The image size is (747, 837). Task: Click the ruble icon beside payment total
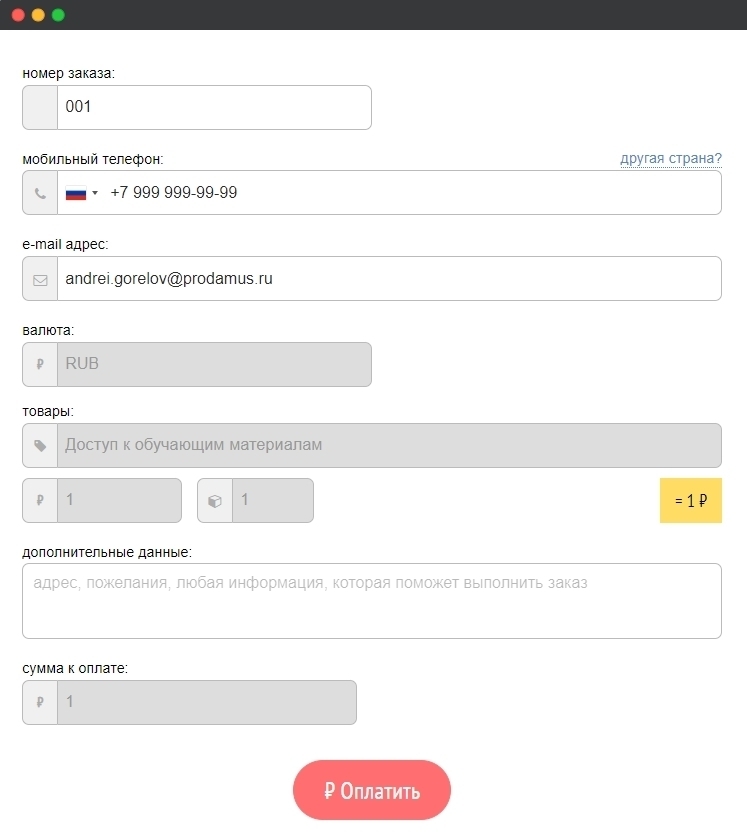click(40, 702)
